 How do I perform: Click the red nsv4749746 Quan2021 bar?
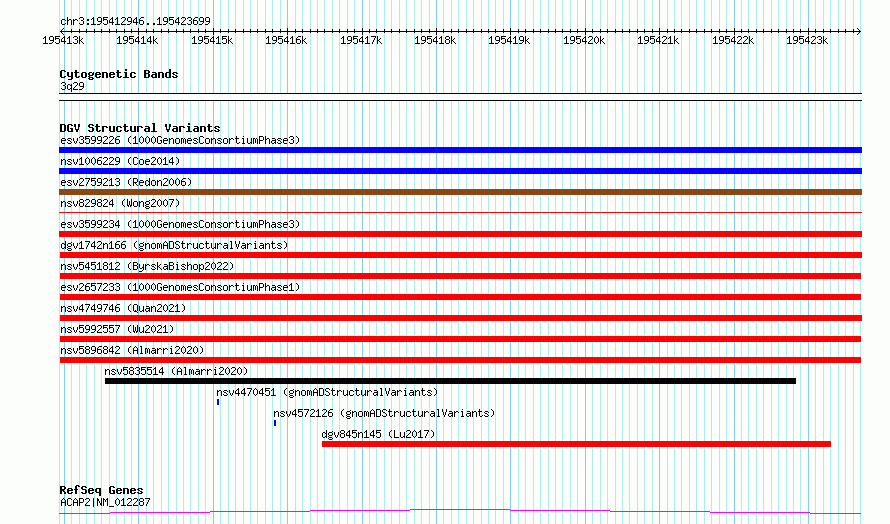pyautogui.click(x=460, y=318)
